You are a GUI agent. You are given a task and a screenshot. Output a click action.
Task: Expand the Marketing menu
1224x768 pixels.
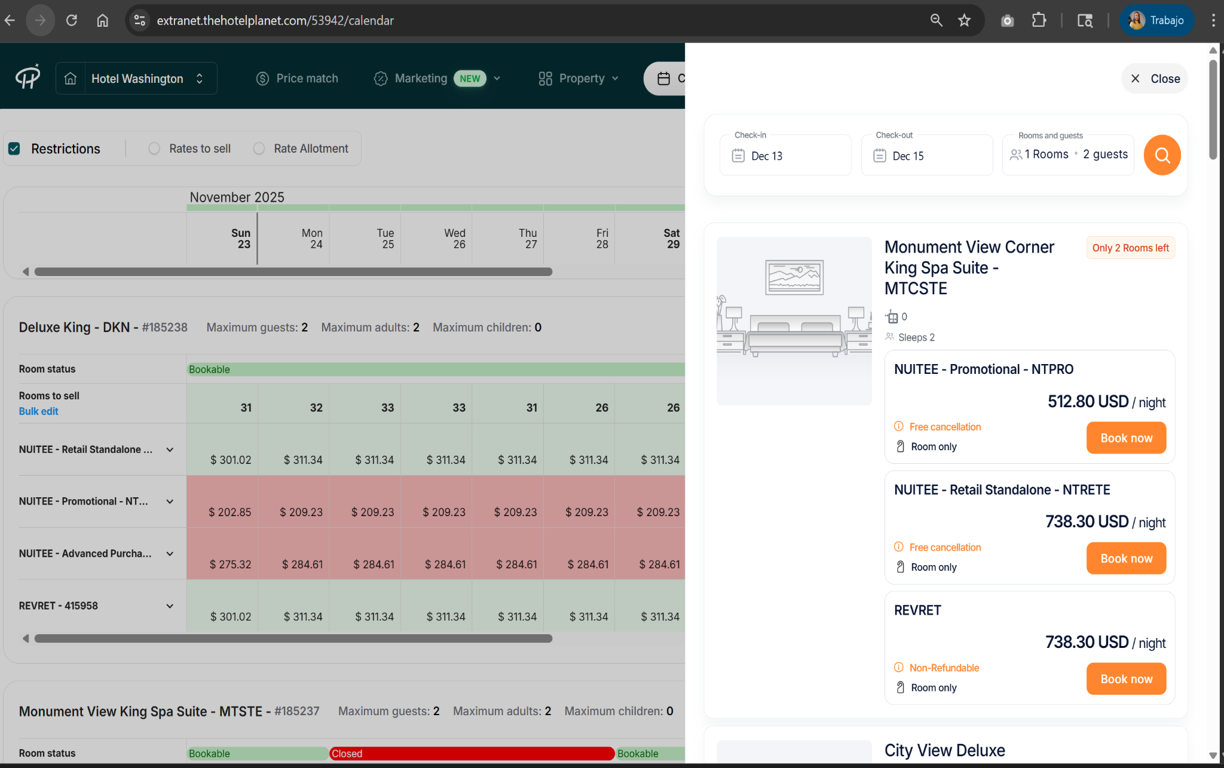[437, 79]
